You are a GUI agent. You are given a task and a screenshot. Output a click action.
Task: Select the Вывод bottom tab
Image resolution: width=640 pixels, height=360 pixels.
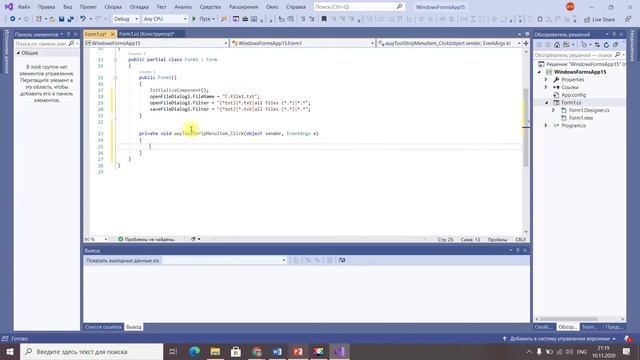coord(133,327)
